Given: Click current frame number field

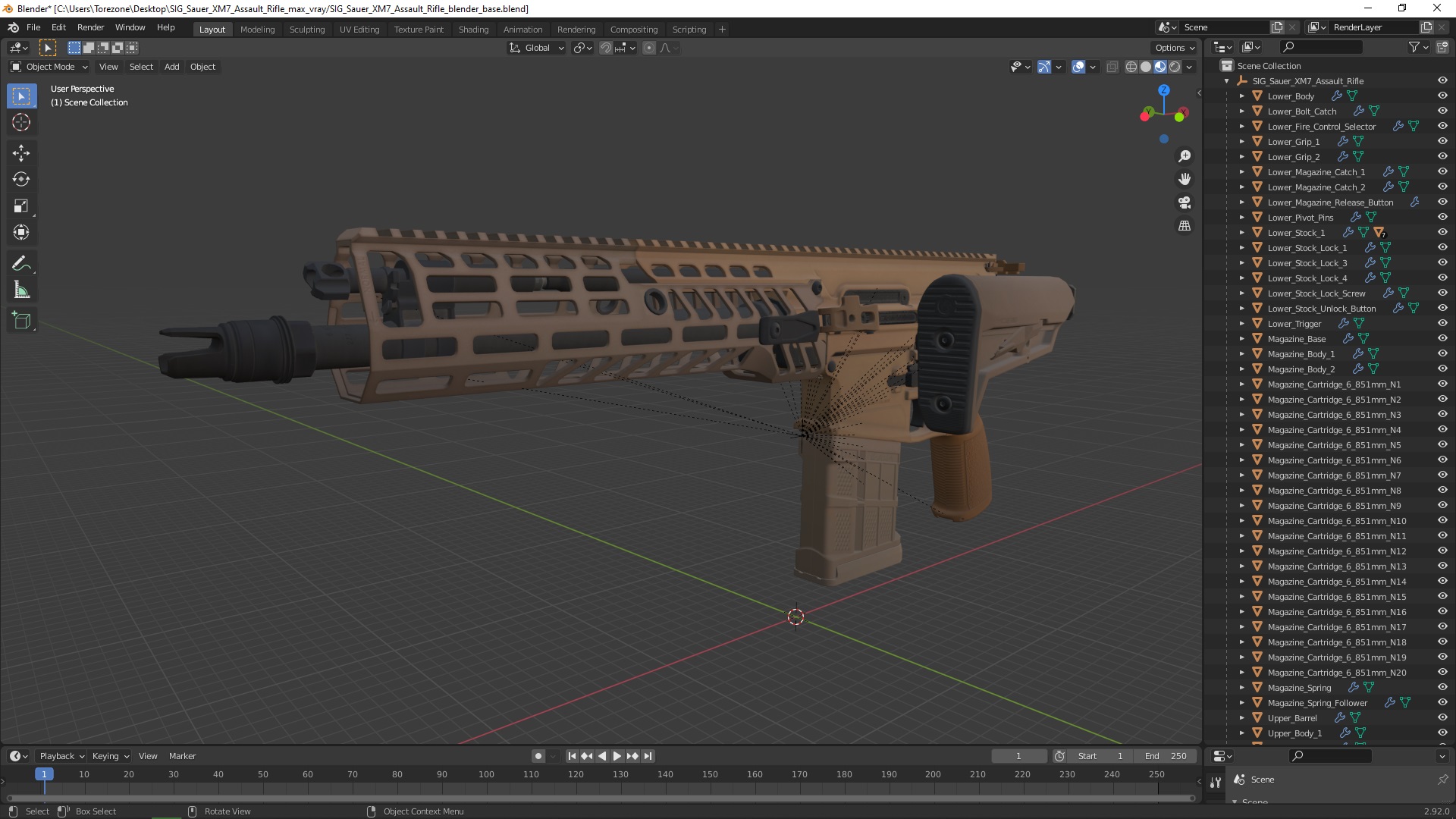Looking at the screenshot, I should 1018,756.
